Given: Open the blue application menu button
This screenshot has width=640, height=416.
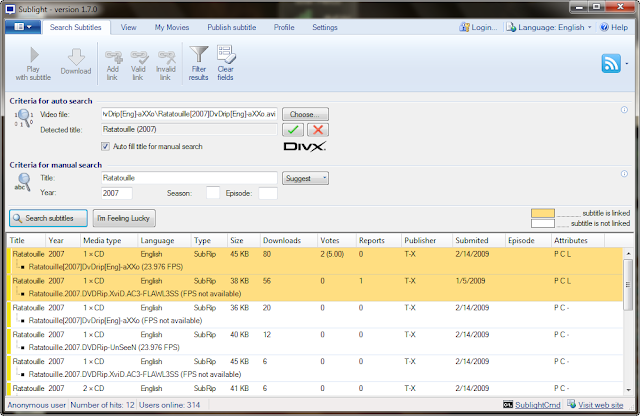Looking at the screenshot, I should 23,27.
